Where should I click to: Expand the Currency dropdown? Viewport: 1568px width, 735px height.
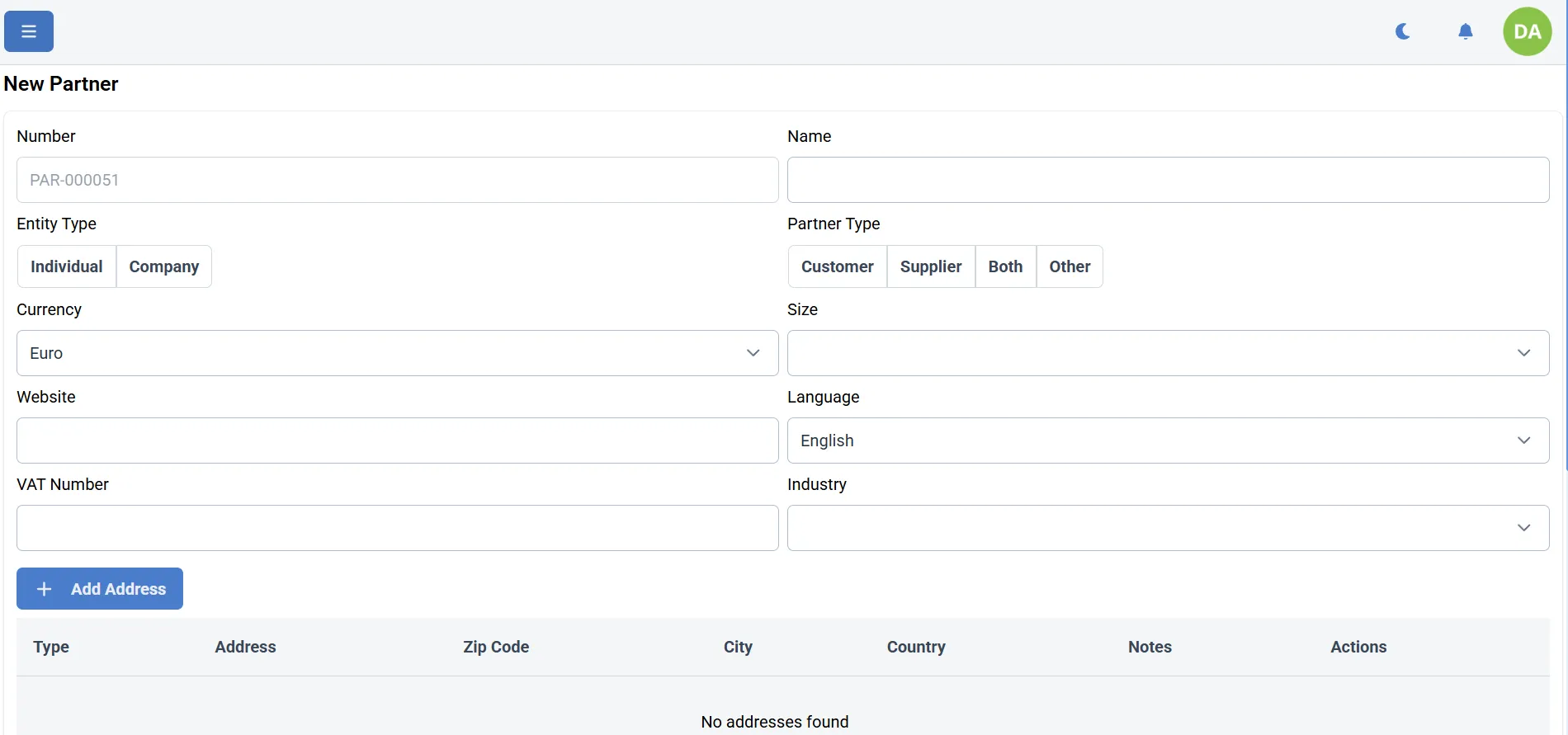pos(397,353)
